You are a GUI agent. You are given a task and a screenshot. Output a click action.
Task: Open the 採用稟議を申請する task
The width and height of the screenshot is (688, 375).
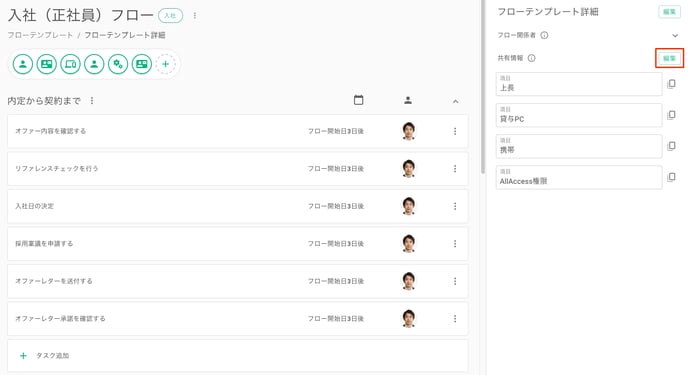(x=238, y=244)
